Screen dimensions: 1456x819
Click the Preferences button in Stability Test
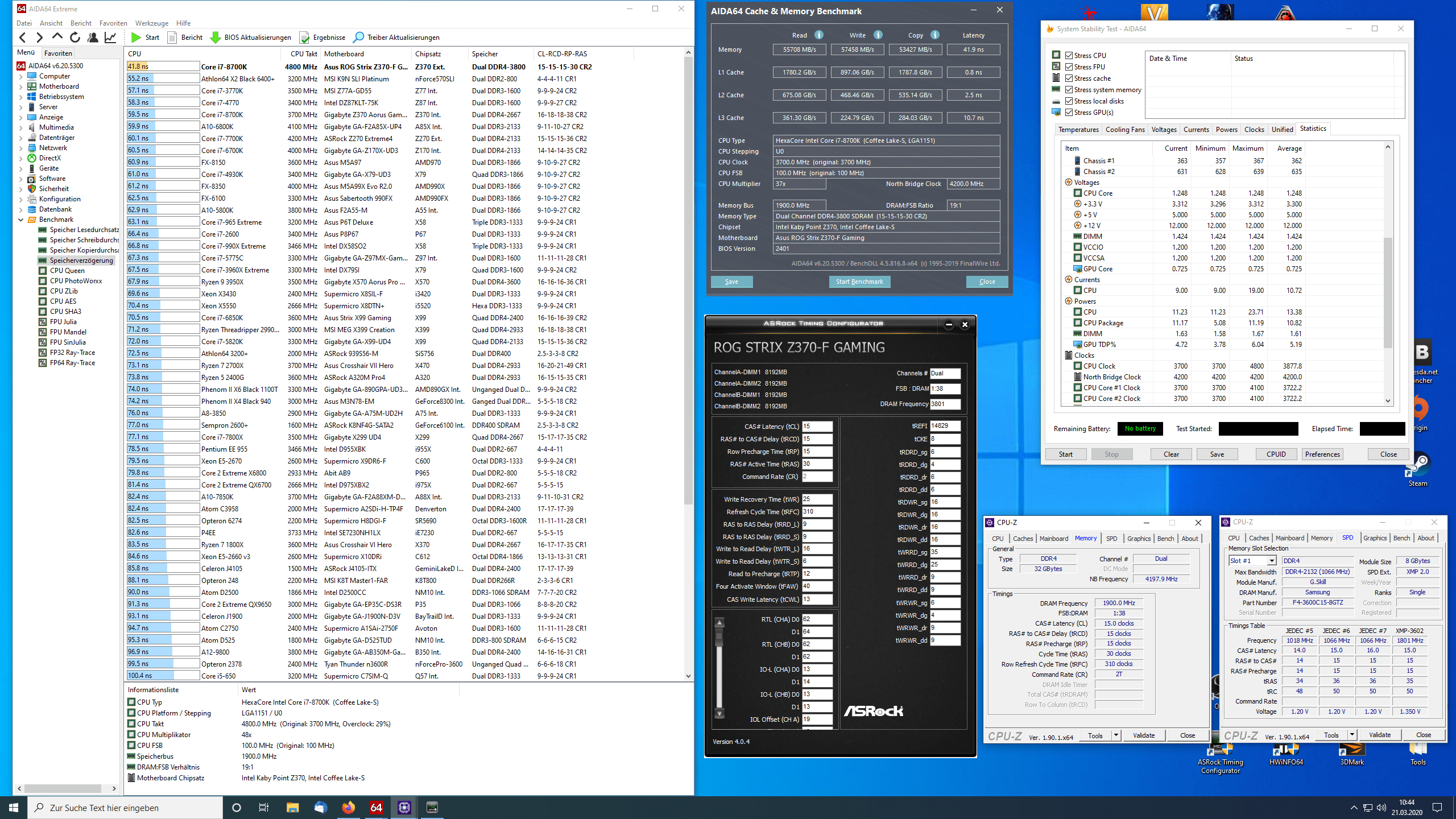click(1322, 454)
